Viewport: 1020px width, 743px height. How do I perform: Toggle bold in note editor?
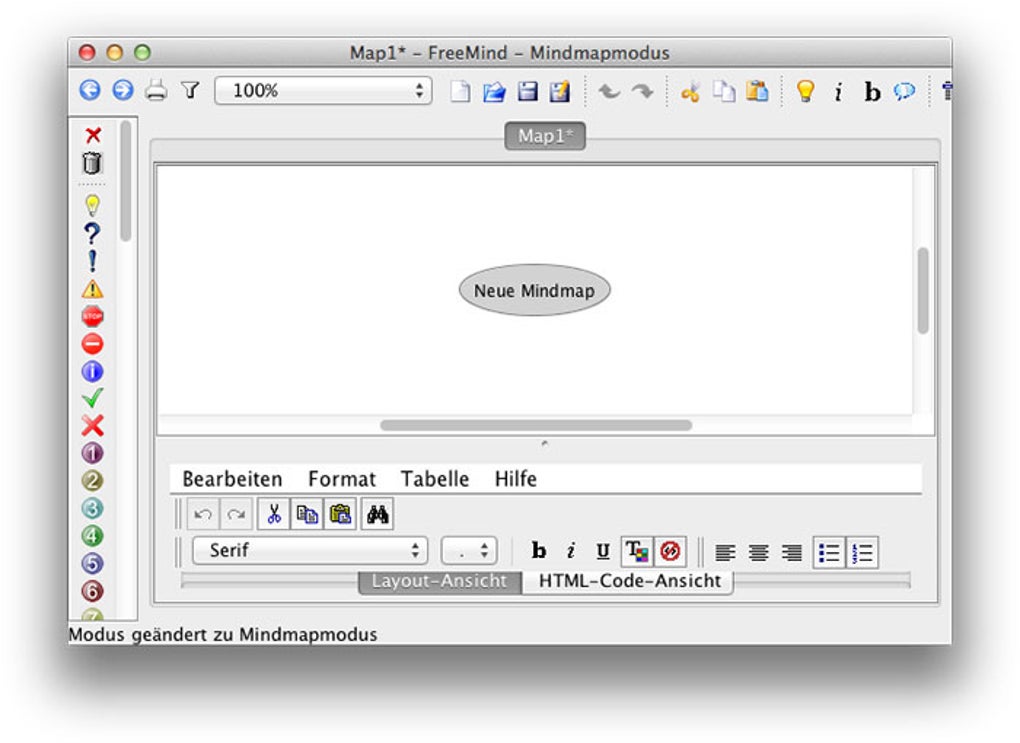point(539,551)
